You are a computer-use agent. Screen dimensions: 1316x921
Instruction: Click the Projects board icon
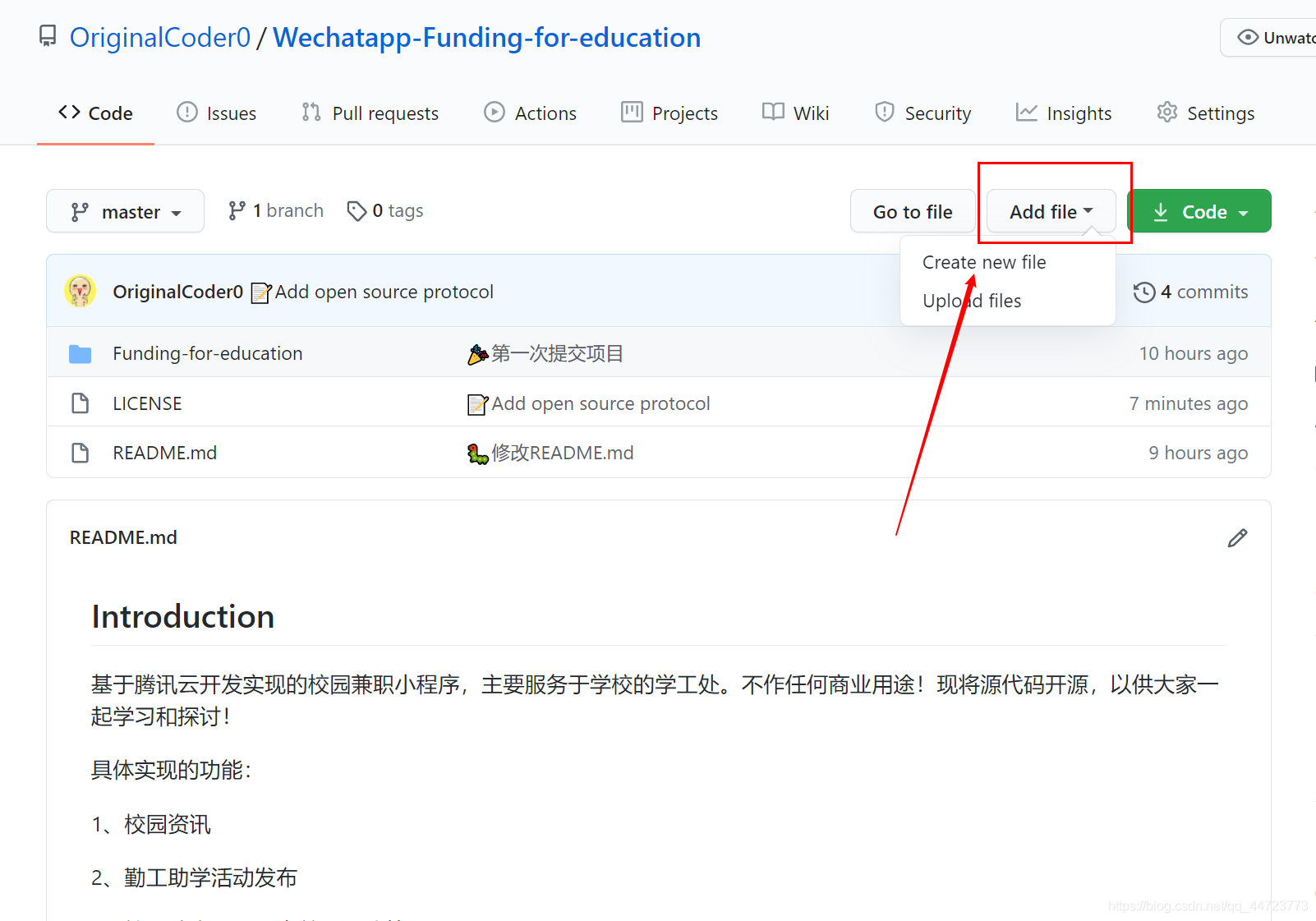(632, 112)
